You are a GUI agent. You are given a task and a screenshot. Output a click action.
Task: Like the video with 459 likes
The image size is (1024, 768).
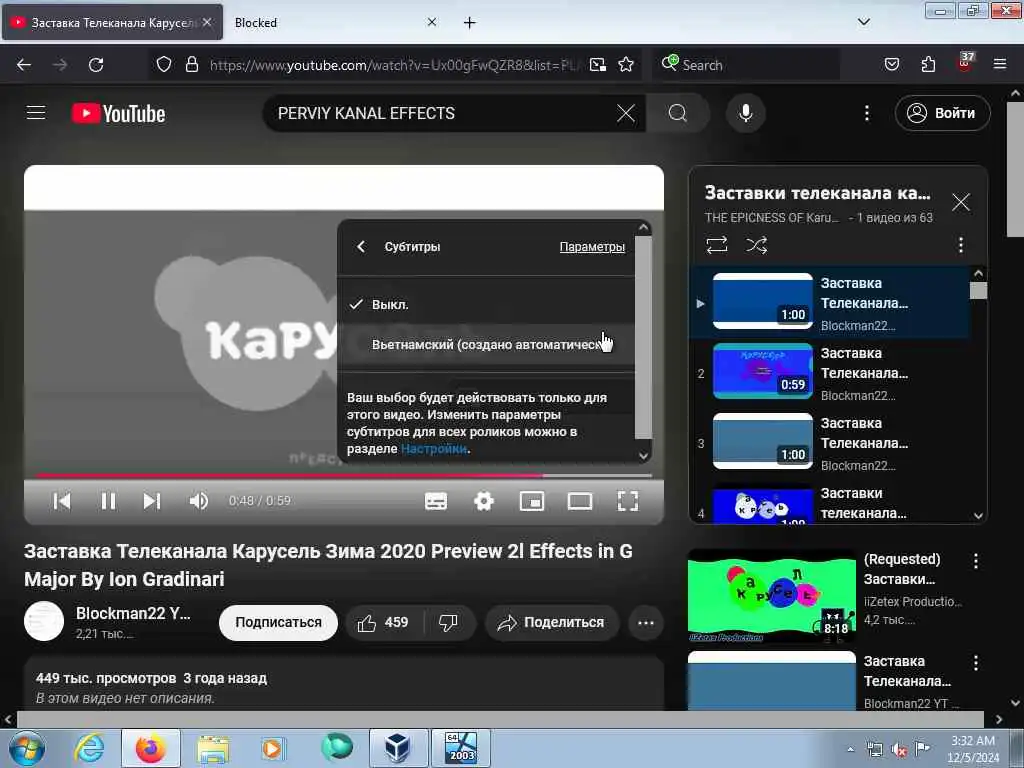(x=383, y=622)
